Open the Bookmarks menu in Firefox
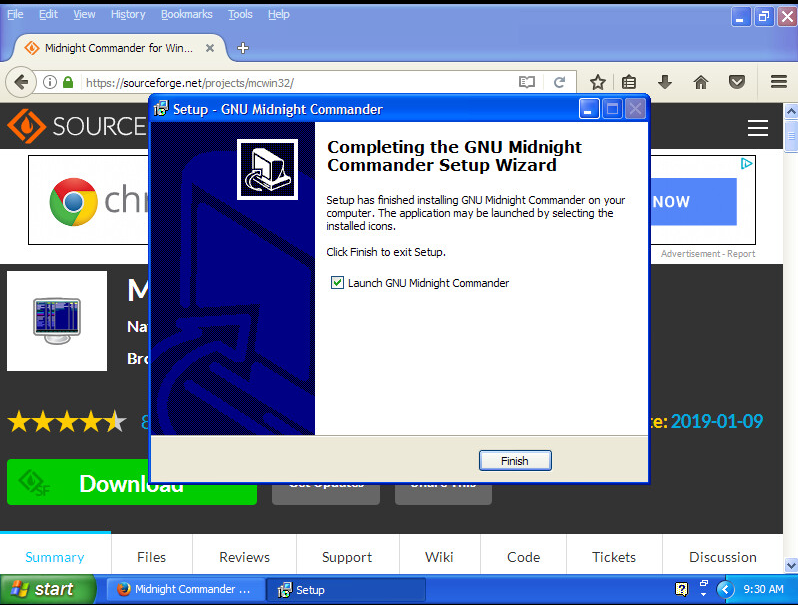The height and width of the screenshot is (605, 798). click(x=187, y=14)
